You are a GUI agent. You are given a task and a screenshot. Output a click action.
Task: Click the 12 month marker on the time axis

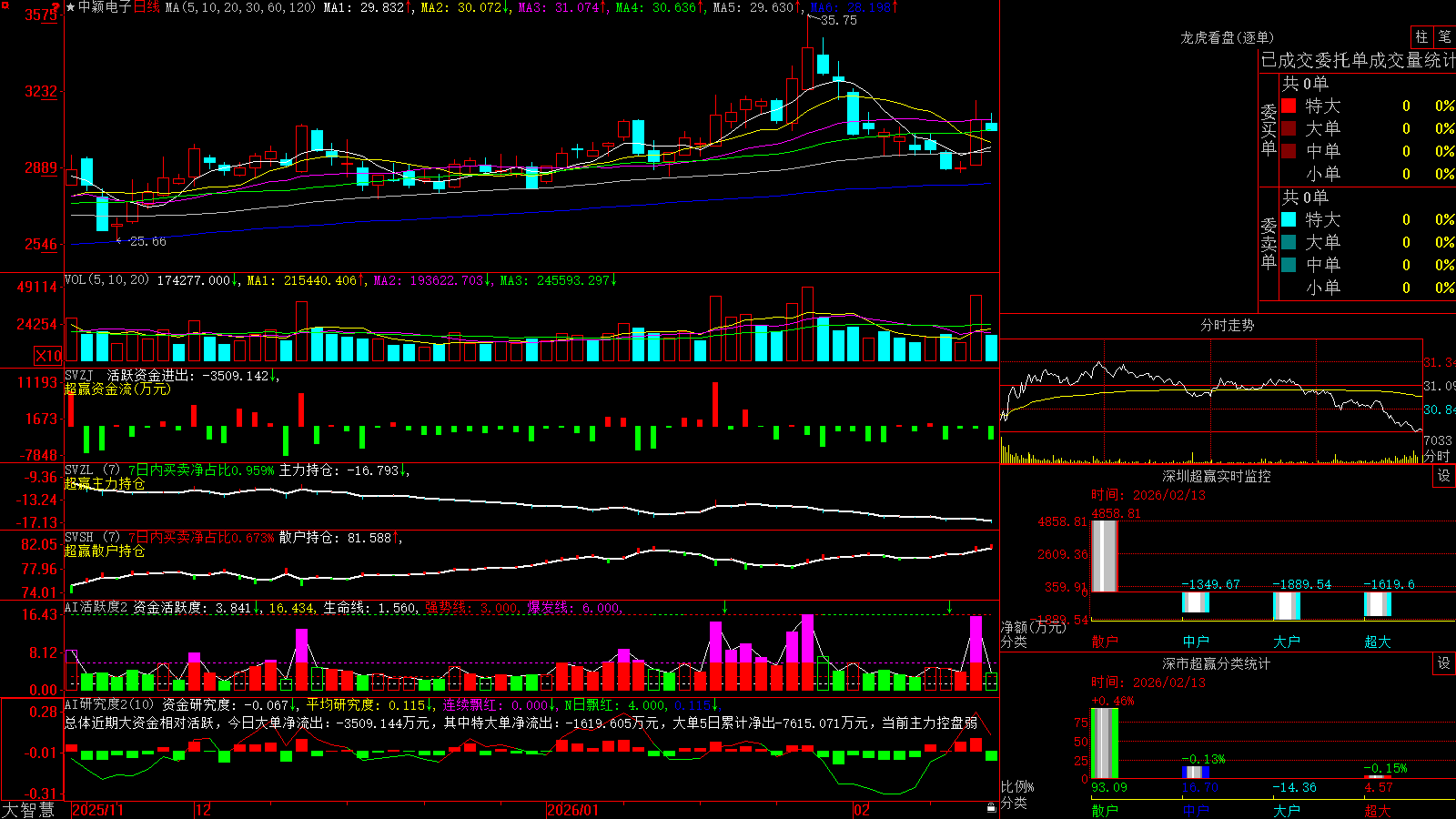pyautogui.click(x=204, y=810)
